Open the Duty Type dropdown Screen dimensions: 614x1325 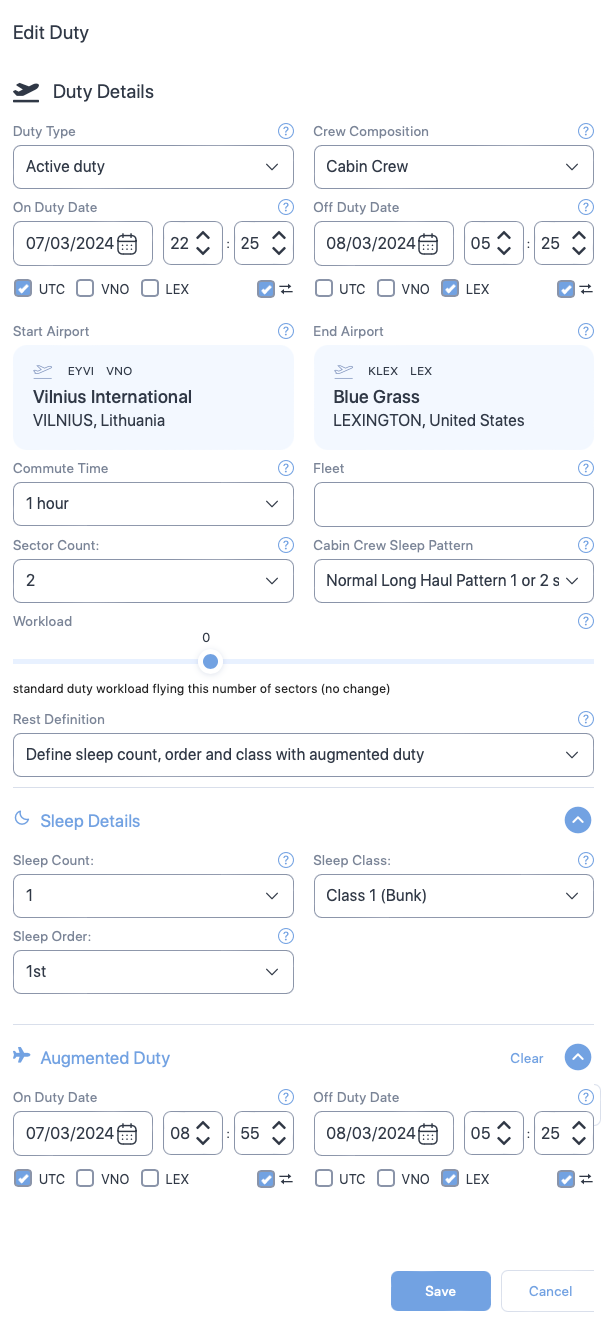pos(153,167)
